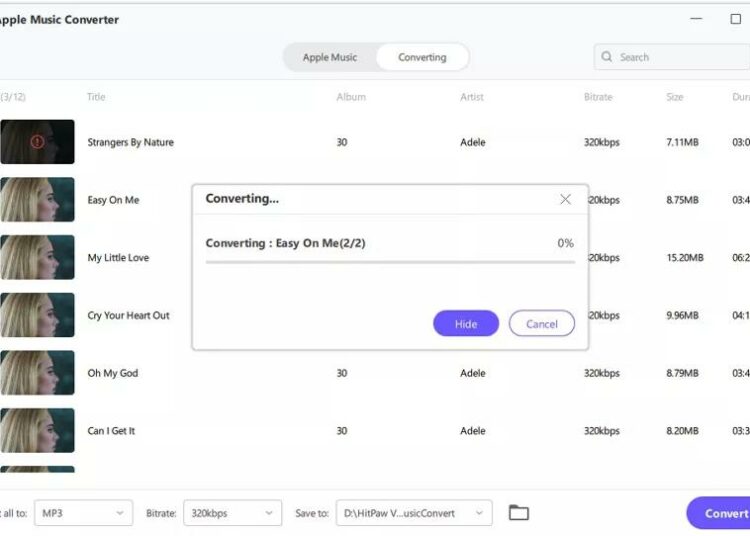The width and height of the screenshot is (750, 536).
Task: Expand the Save to path dropdown
Action: (x=414, y=513)
